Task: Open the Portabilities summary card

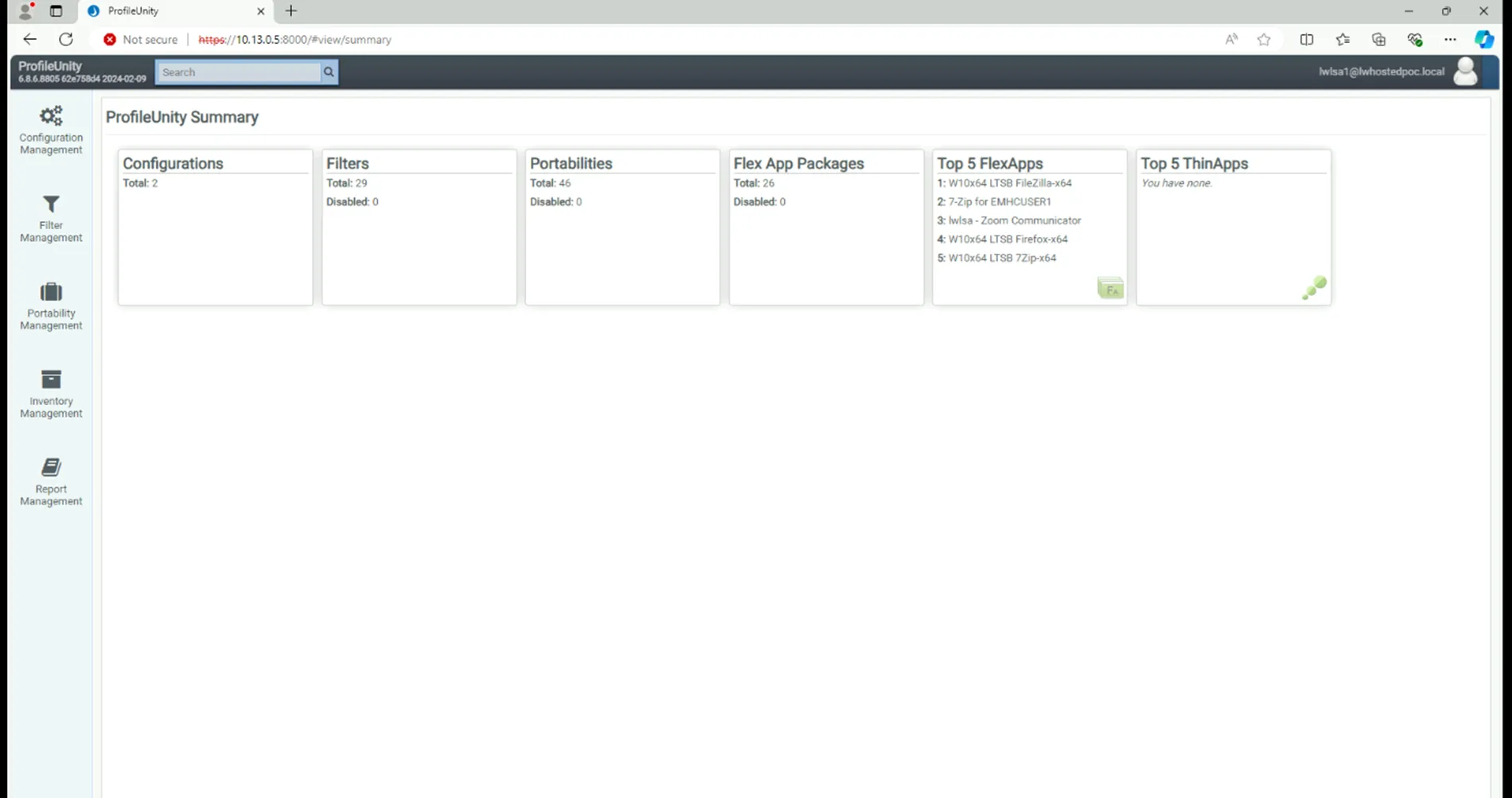Action: click(622, 227)
